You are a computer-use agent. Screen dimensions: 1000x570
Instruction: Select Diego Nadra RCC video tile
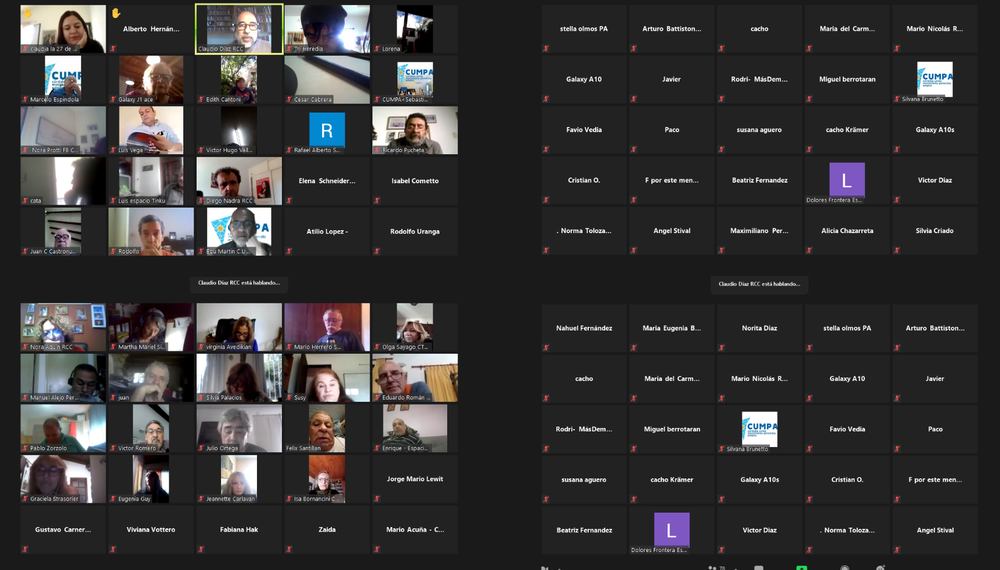(x=239, y=180)
